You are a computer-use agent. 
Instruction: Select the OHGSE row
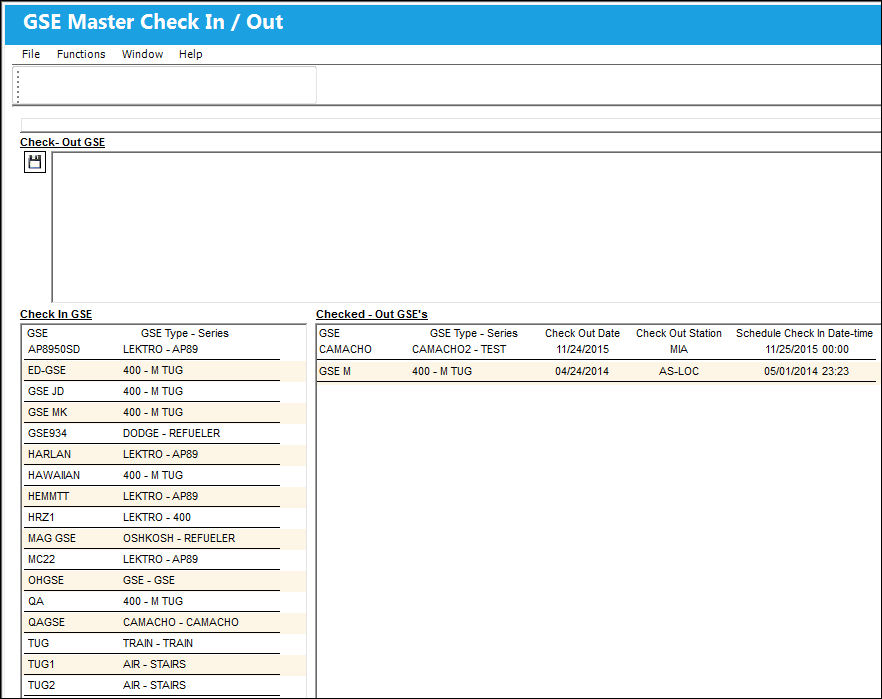(152, 580)
